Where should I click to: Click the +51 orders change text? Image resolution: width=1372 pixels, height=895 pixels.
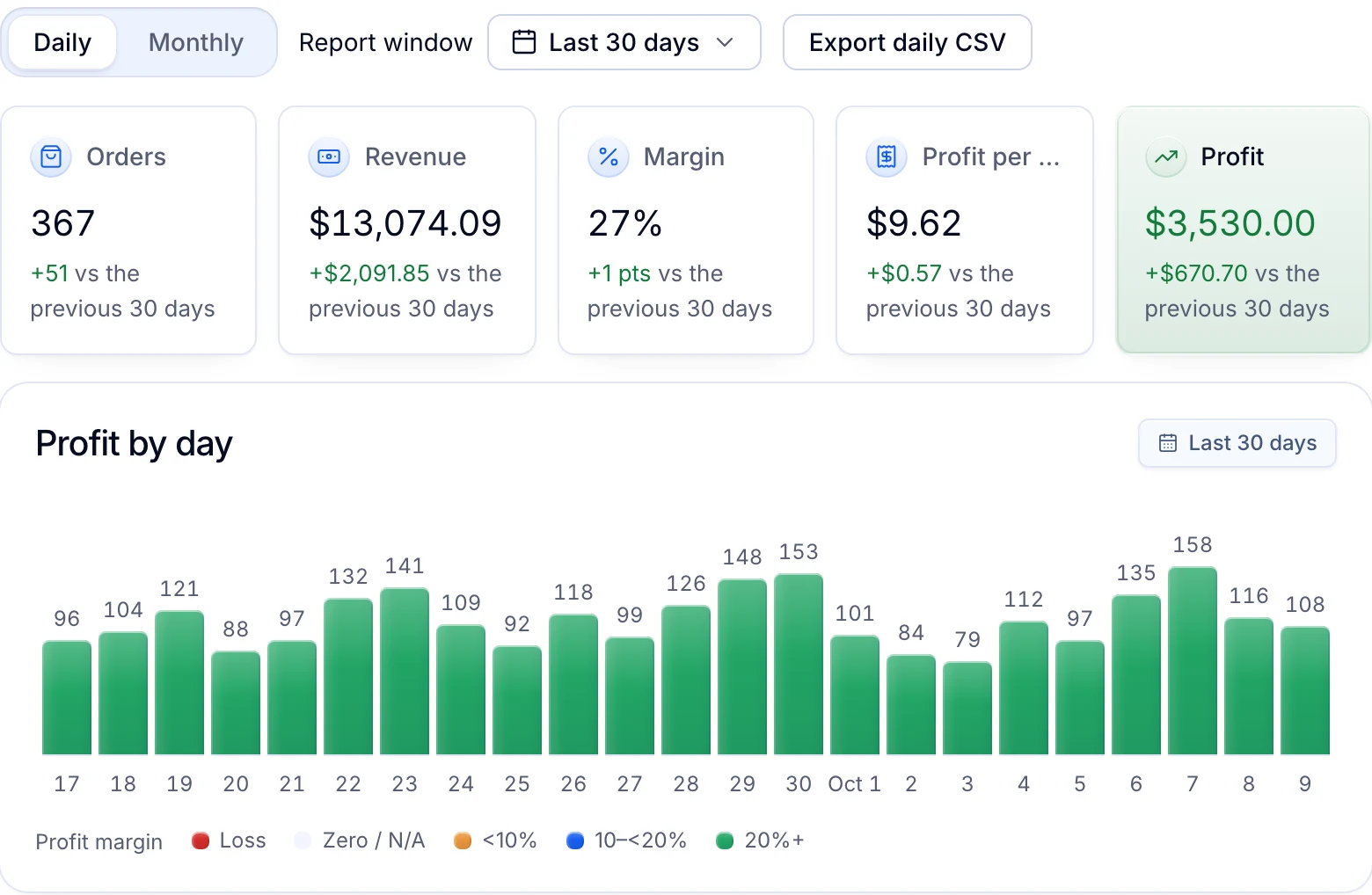49,273
